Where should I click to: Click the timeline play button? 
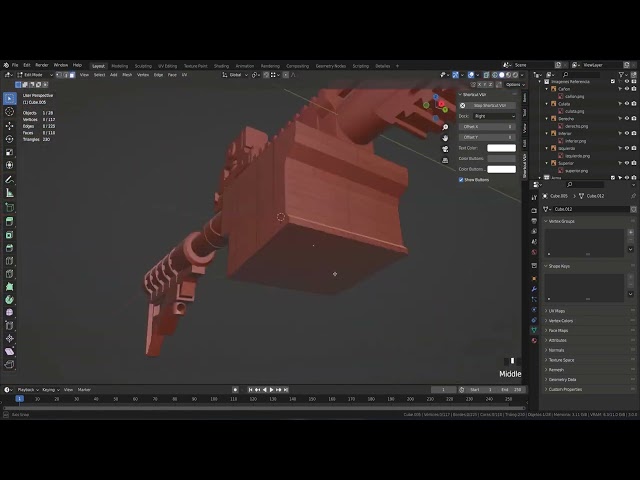272,390
